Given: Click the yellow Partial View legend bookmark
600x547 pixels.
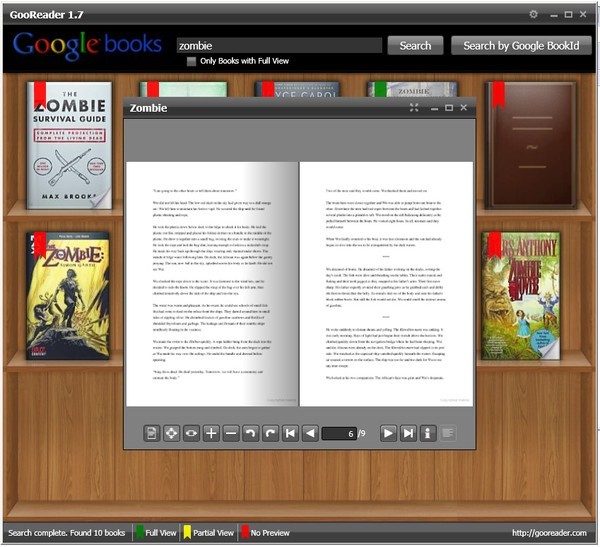Looking at the screenshot, I should (187, 532).
